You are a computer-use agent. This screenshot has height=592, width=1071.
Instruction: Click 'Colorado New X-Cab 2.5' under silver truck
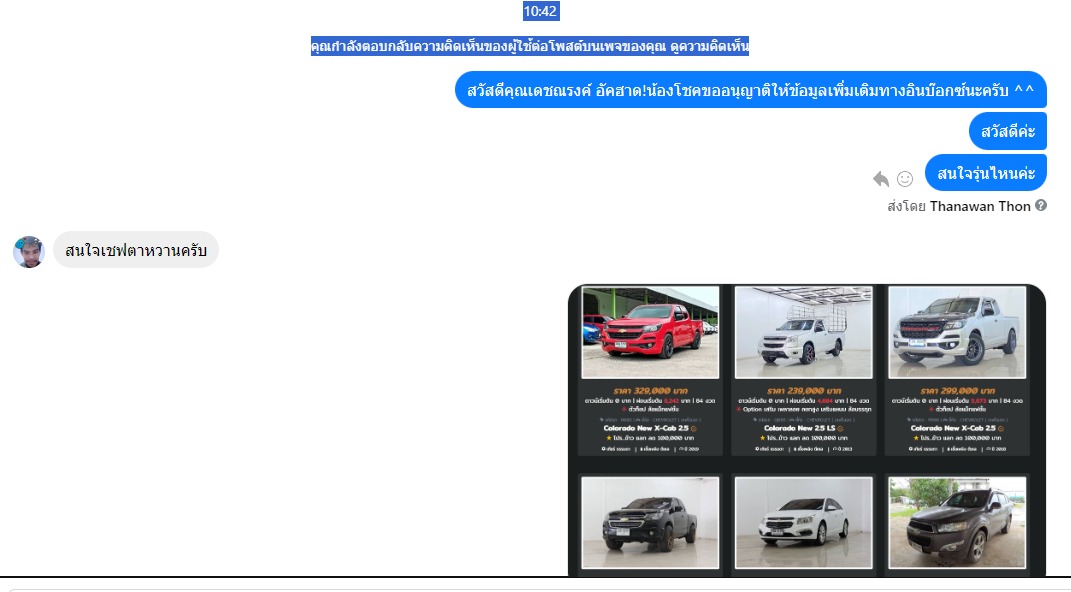tap(953, 428)
